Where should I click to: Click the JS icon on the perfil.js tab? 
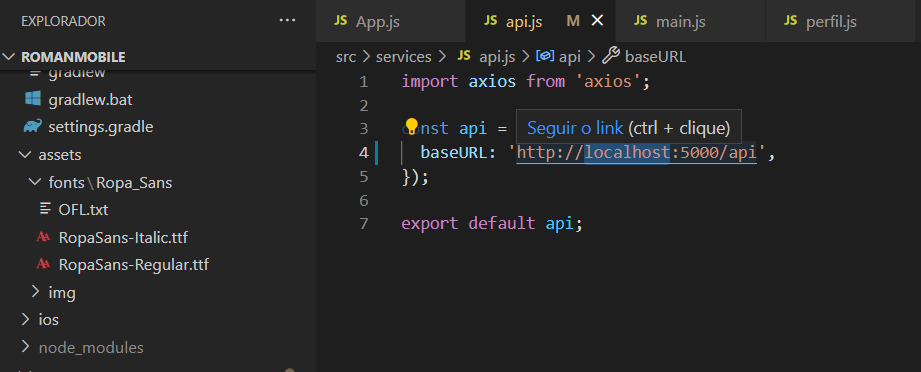click(791, 21)
